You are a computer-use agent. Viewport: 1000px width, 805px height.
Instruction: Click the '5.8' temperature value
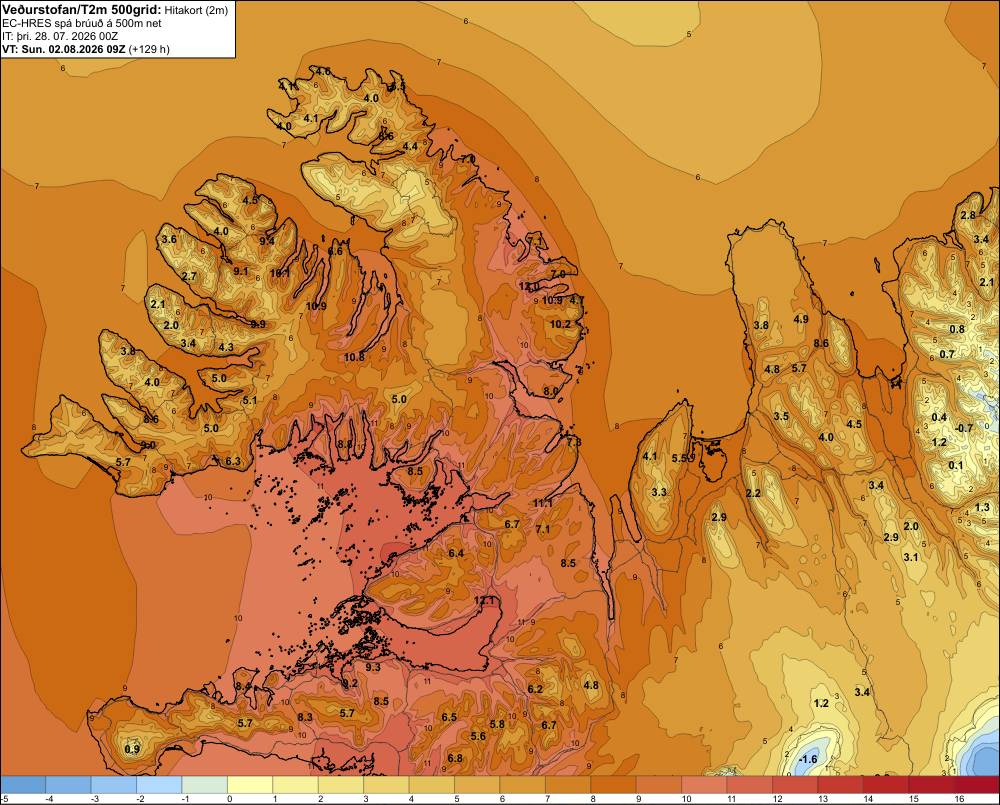click(x=497, y=724)
